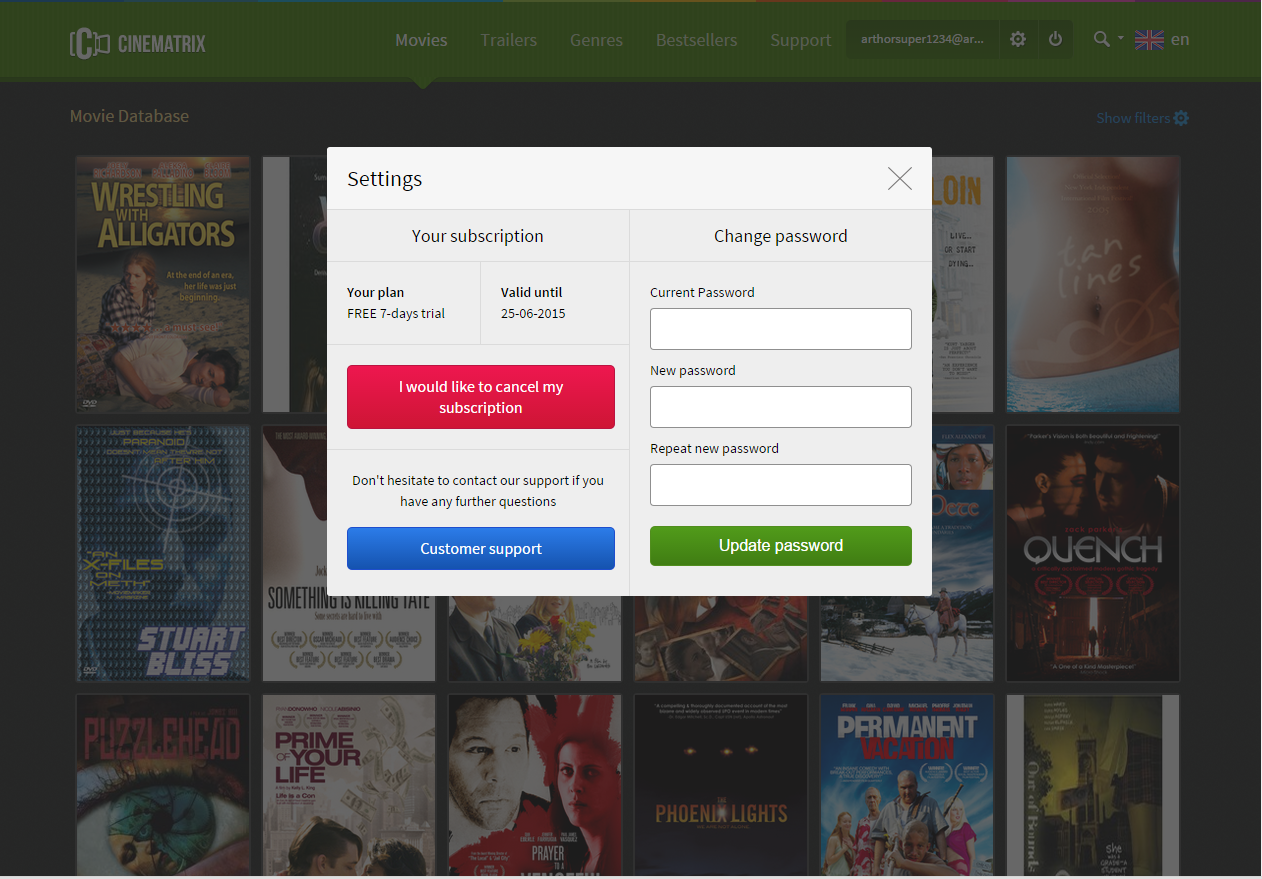Open the Stuart Bliss movie poster
This screenshot has height=879, width=1262.
(163, 553)
